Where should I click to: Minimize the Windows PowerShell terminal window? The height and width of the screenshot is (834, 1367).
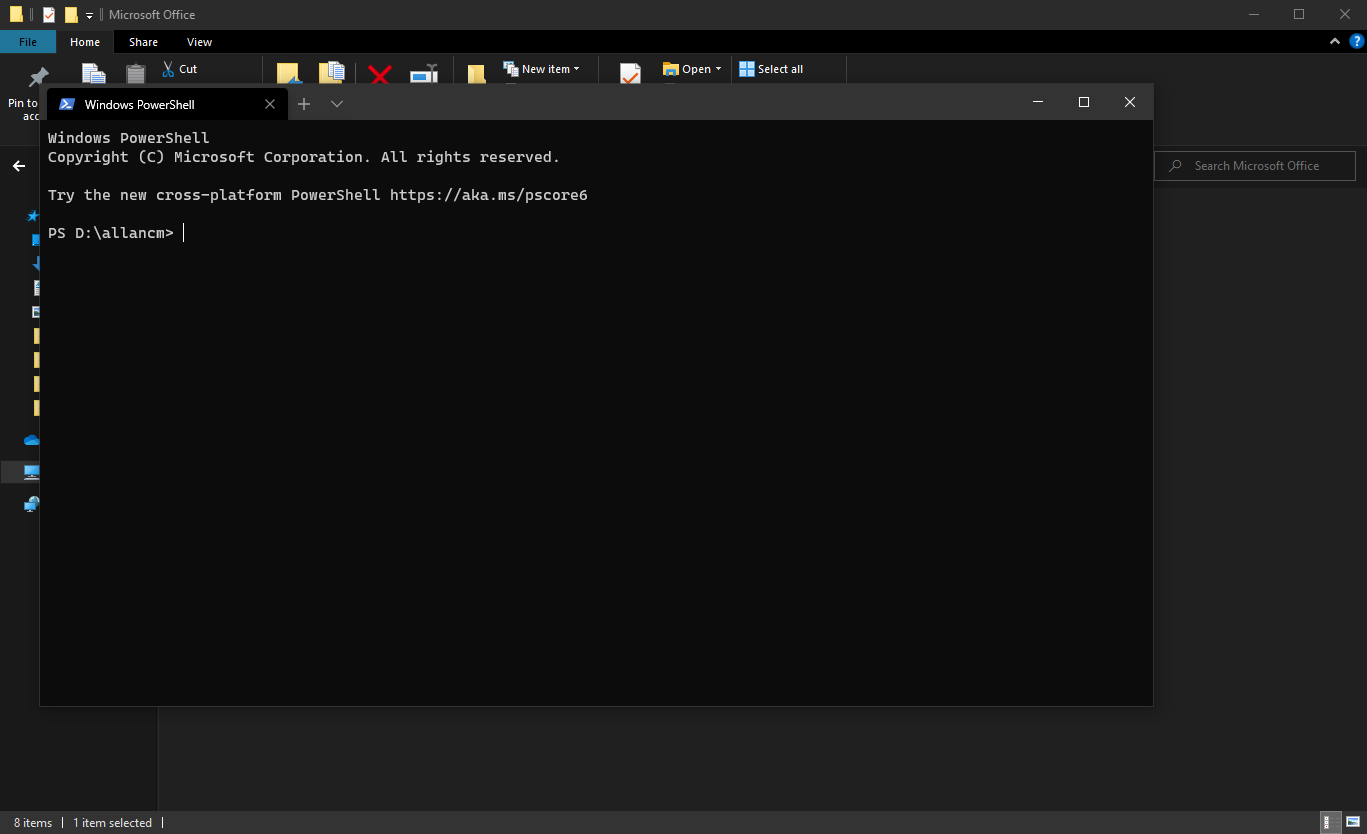1039,102
